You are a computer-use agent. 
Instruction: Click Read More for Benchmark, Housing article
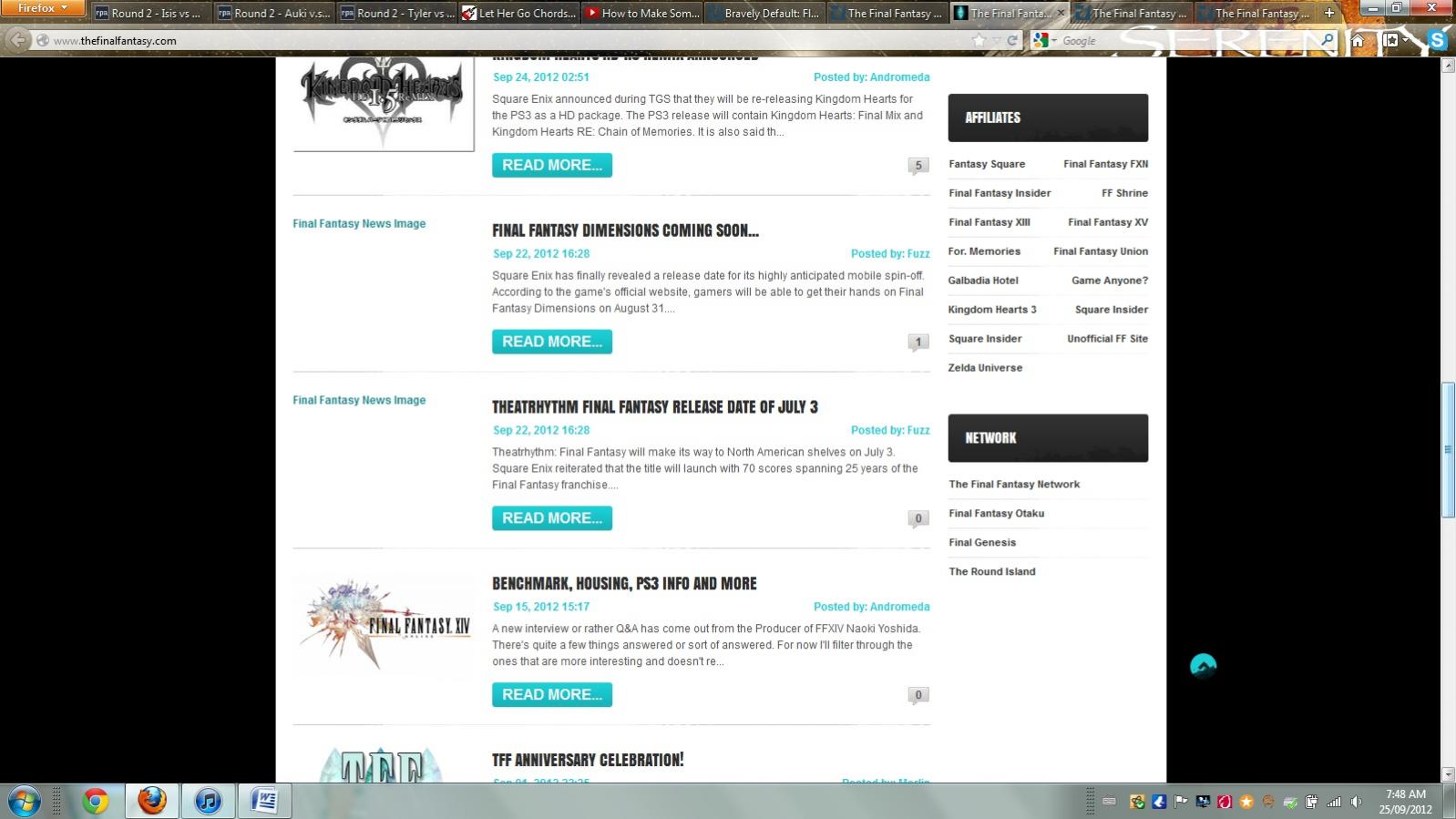552,695
